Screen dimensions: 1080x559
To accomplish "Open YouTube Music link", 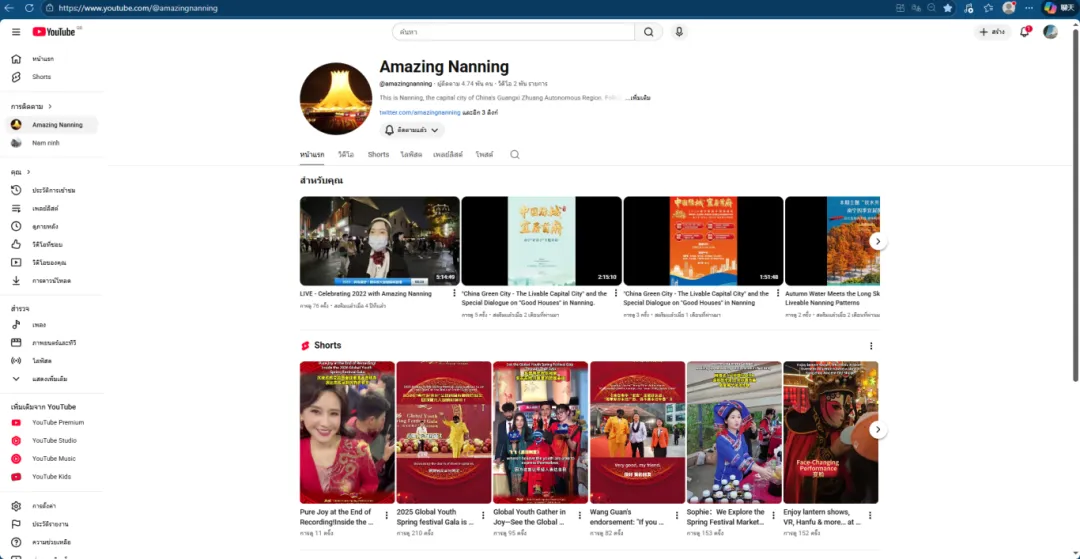I will tap(53, 458).
